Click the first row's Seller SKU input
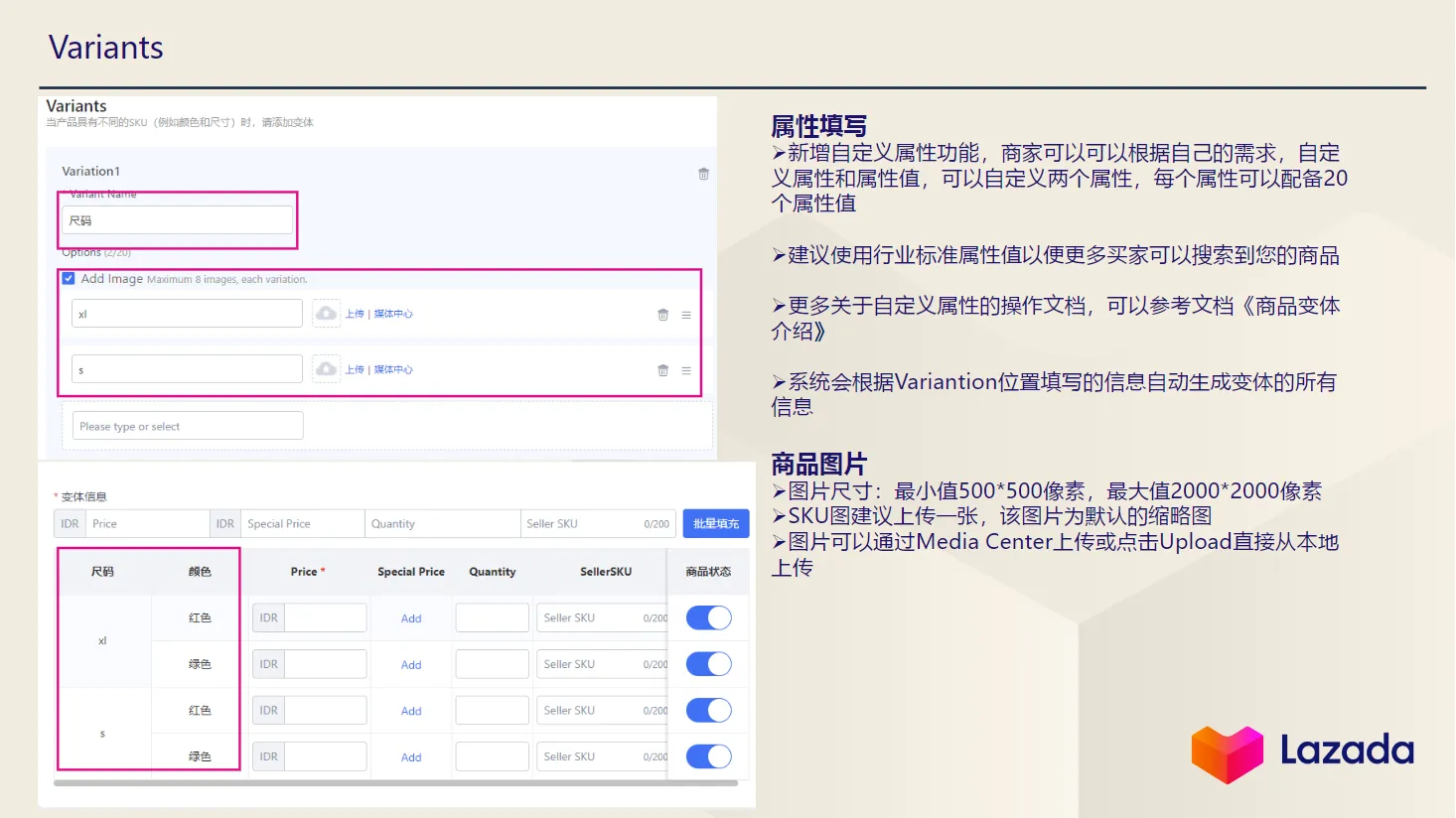Screen dimensions: 1456x818 [601, 616]
